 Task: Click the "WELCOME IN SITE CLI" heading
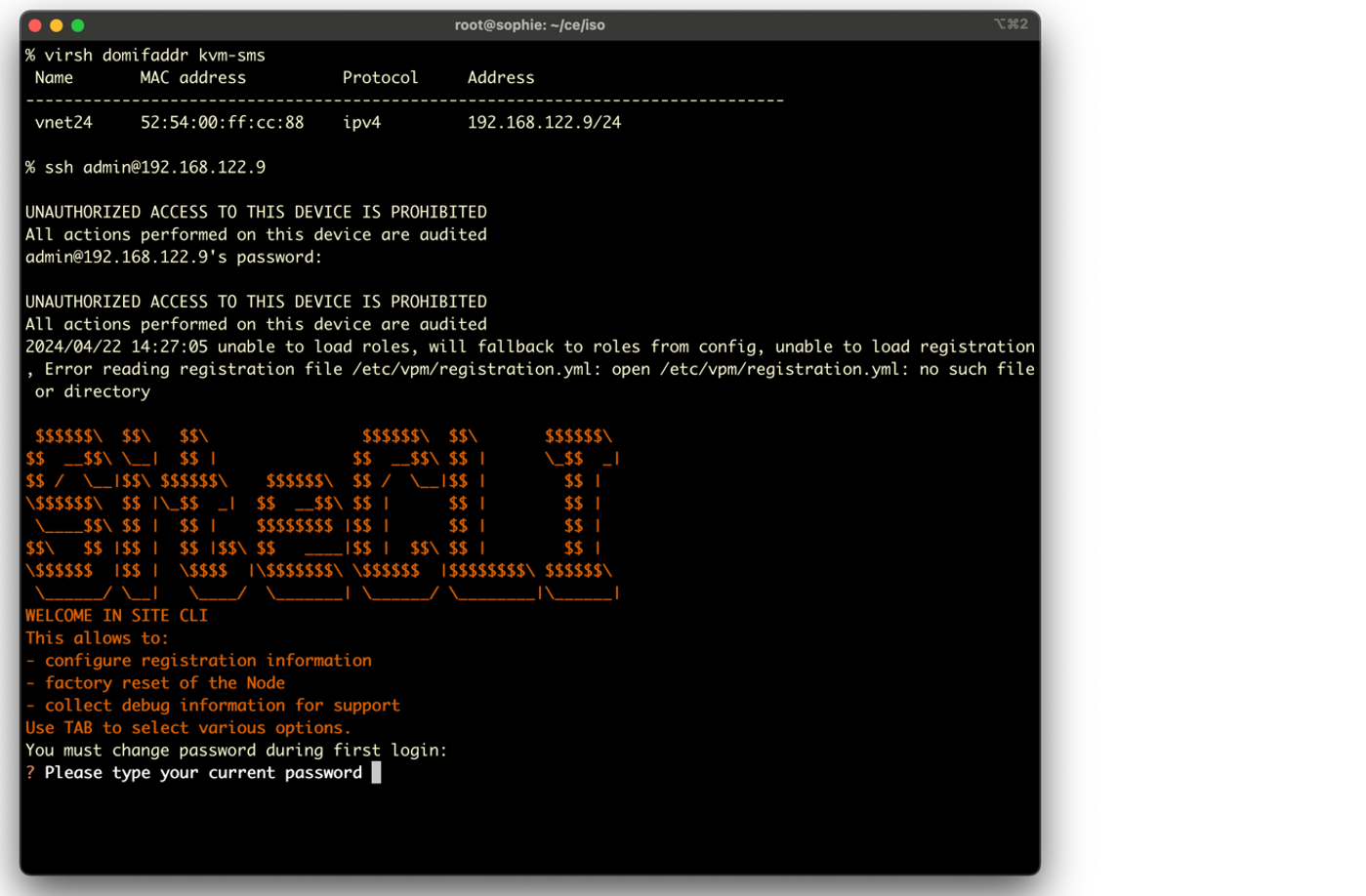(116, 616)
